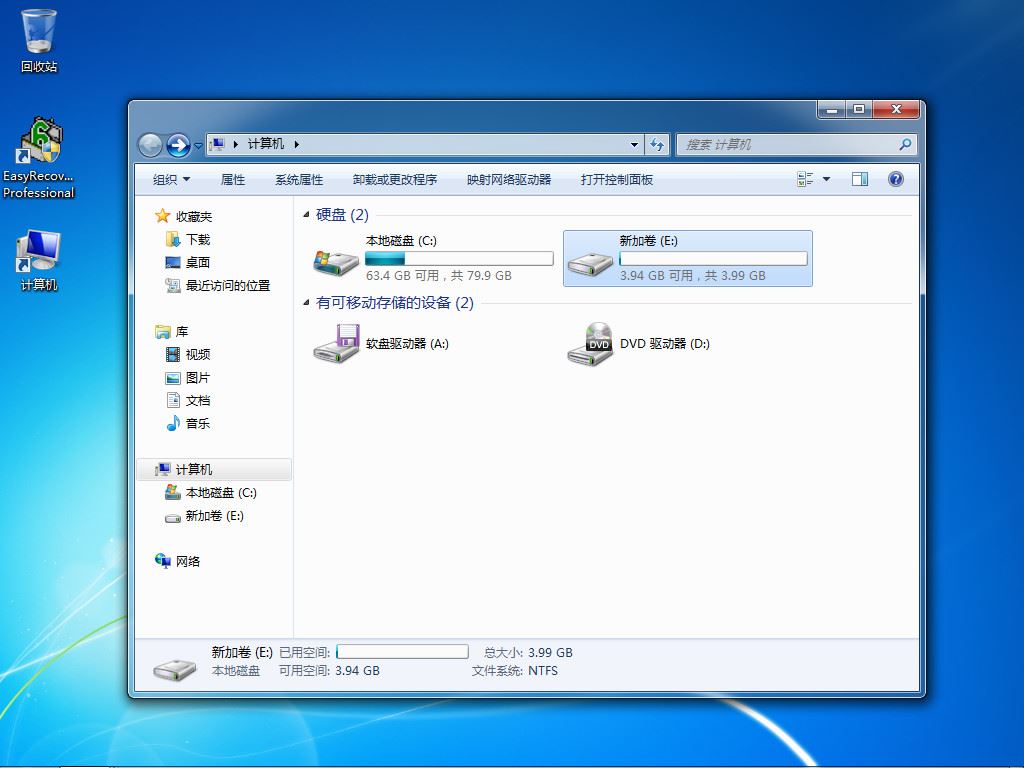1024x768 pixels.
Task: Click 卸载或更改程序
Action: click(x=394, y=180)
